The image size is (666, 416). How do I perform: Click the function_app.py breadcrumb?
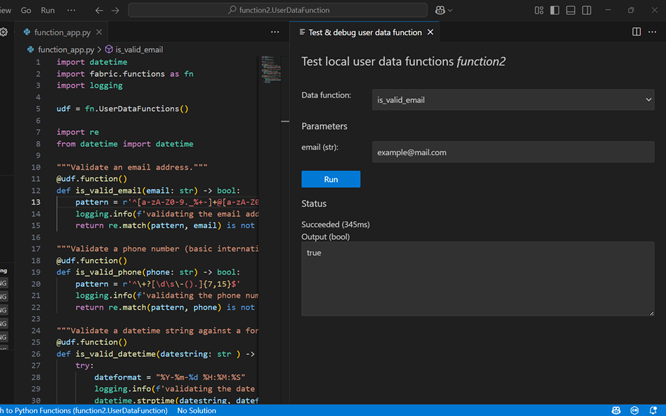(66, 50)
